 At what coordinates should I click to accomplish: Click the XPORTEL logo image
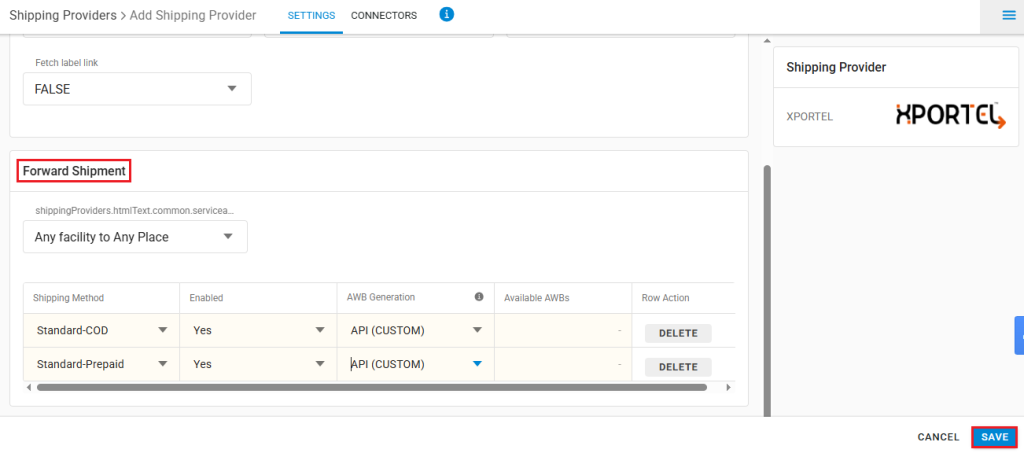950,116
